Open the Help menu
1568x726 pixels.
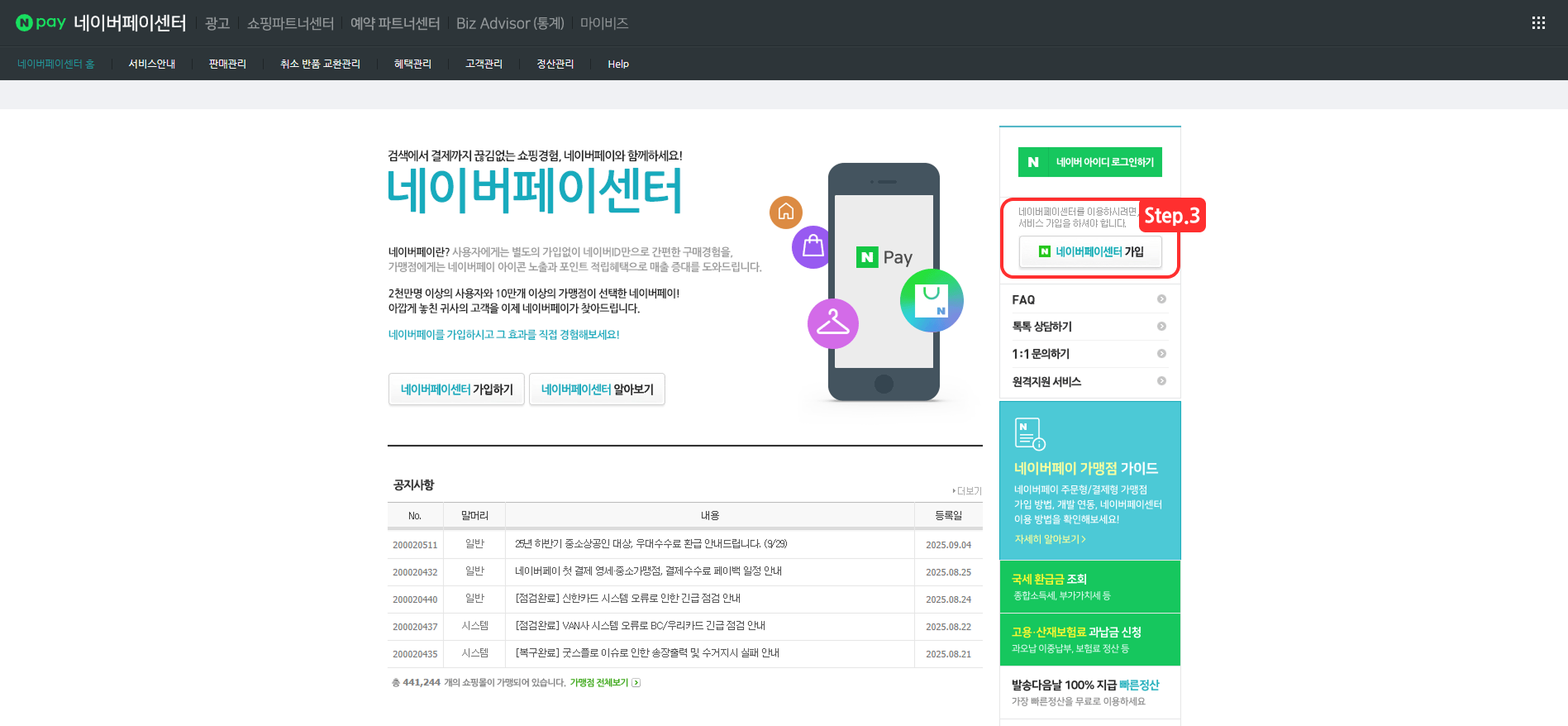click(618, 64)
